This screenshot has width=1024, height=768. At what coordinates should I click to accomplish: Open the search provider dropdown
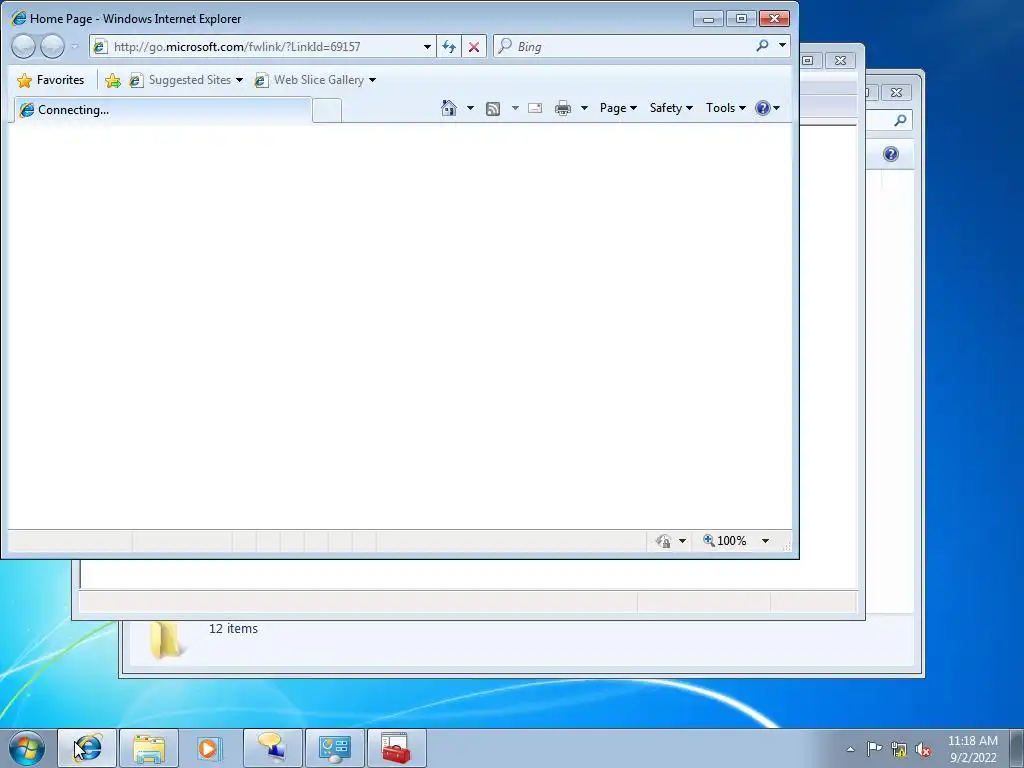coord(782,46)
